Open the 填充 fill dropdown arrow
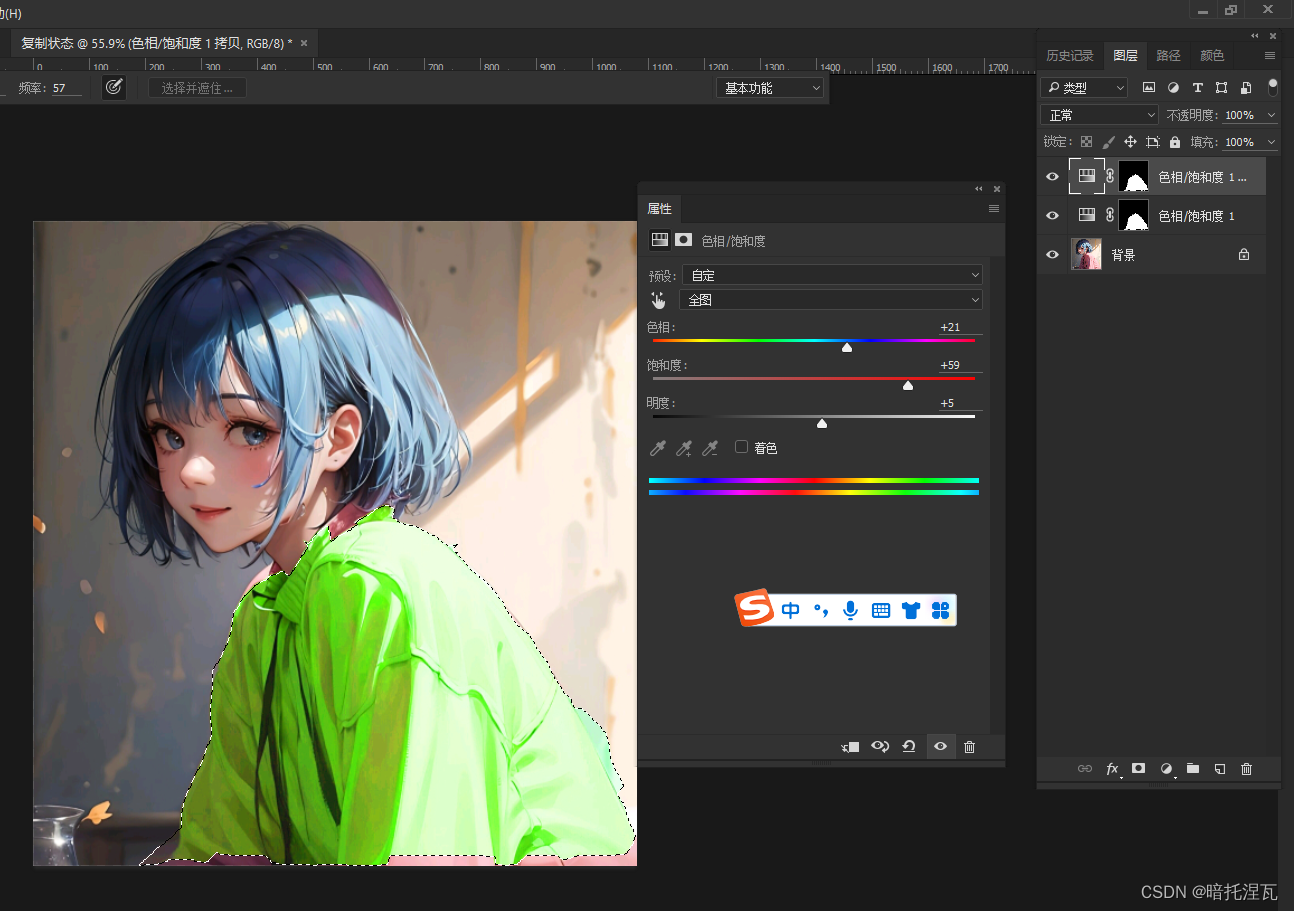The image size is (1294, 911). [x=1270, y=142]
